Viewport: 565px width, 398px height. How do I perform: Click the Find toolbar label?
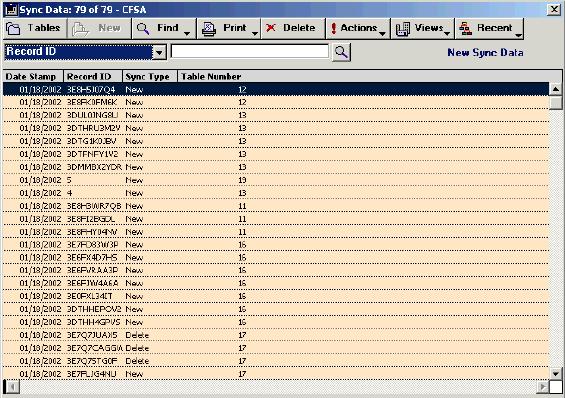[168, 28]
